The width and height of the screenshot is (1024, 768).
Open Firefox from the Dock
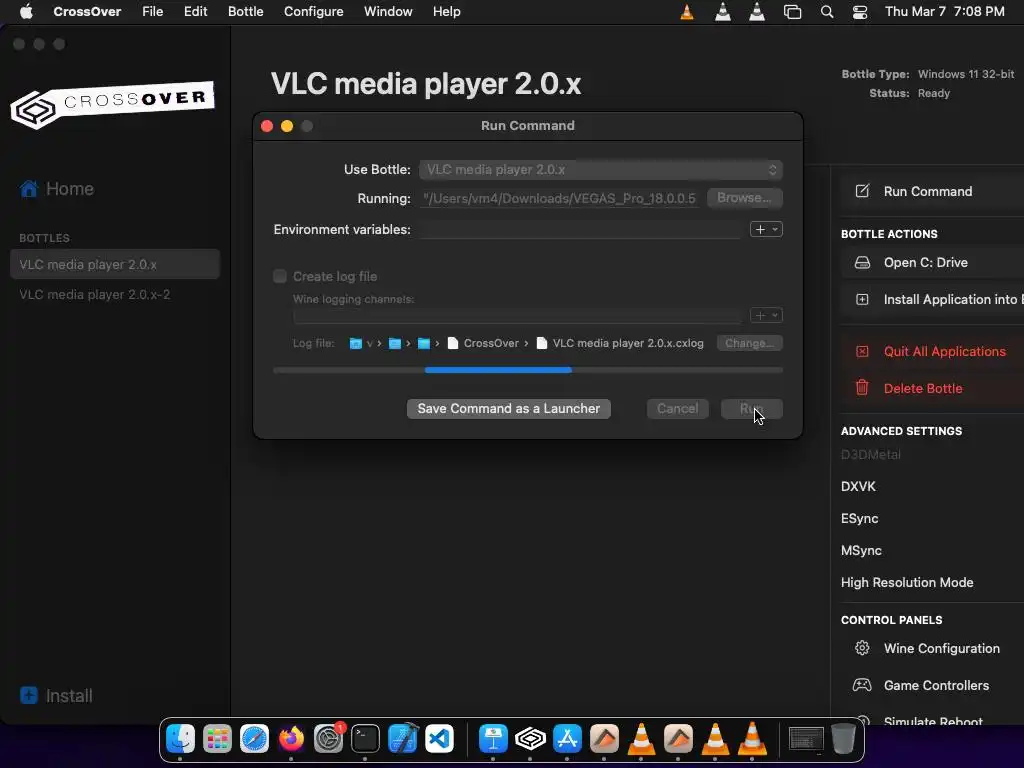tap(291, 739)
